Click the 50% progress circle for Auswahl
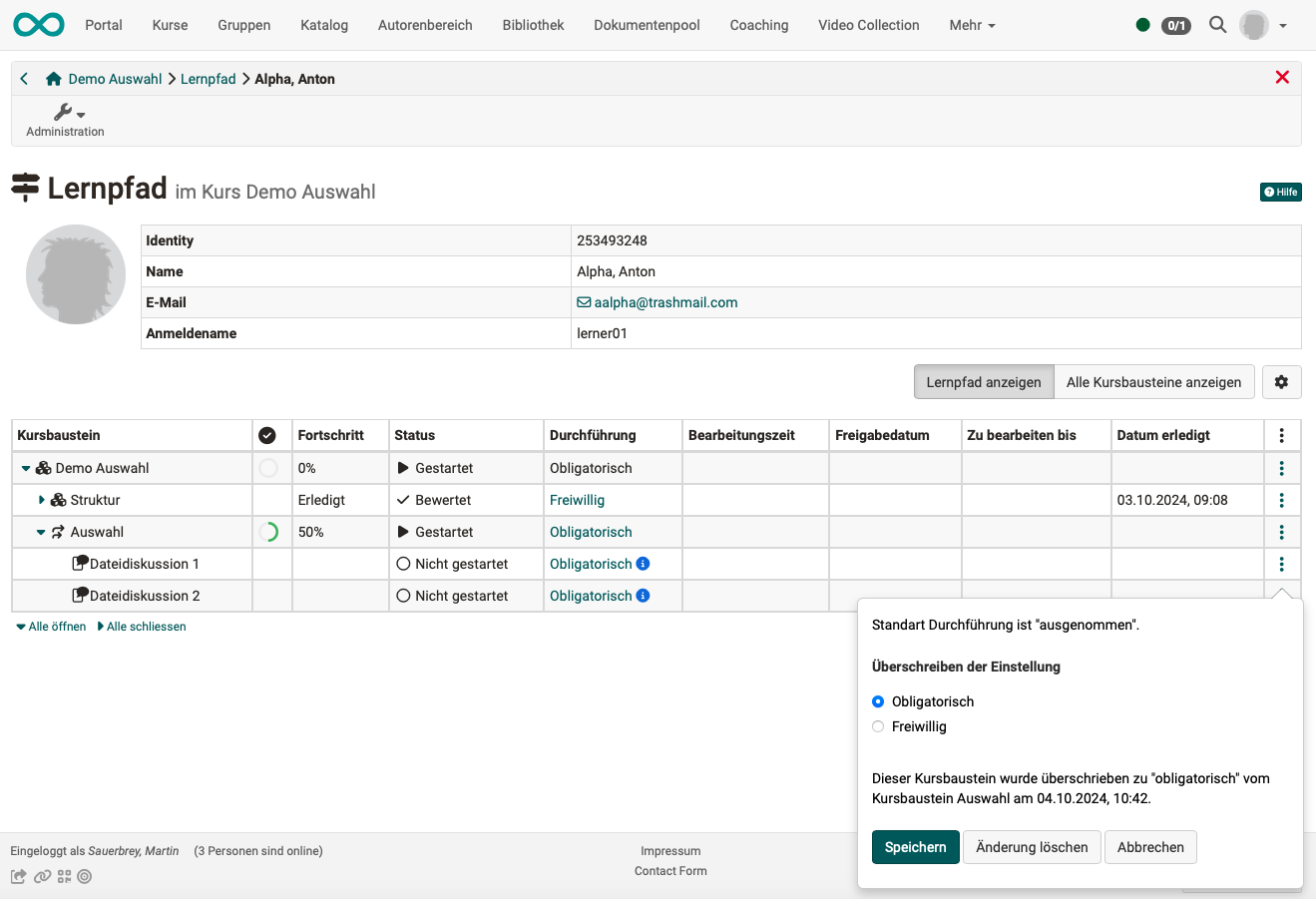The image size is (1316, 899). coord(268,531)
